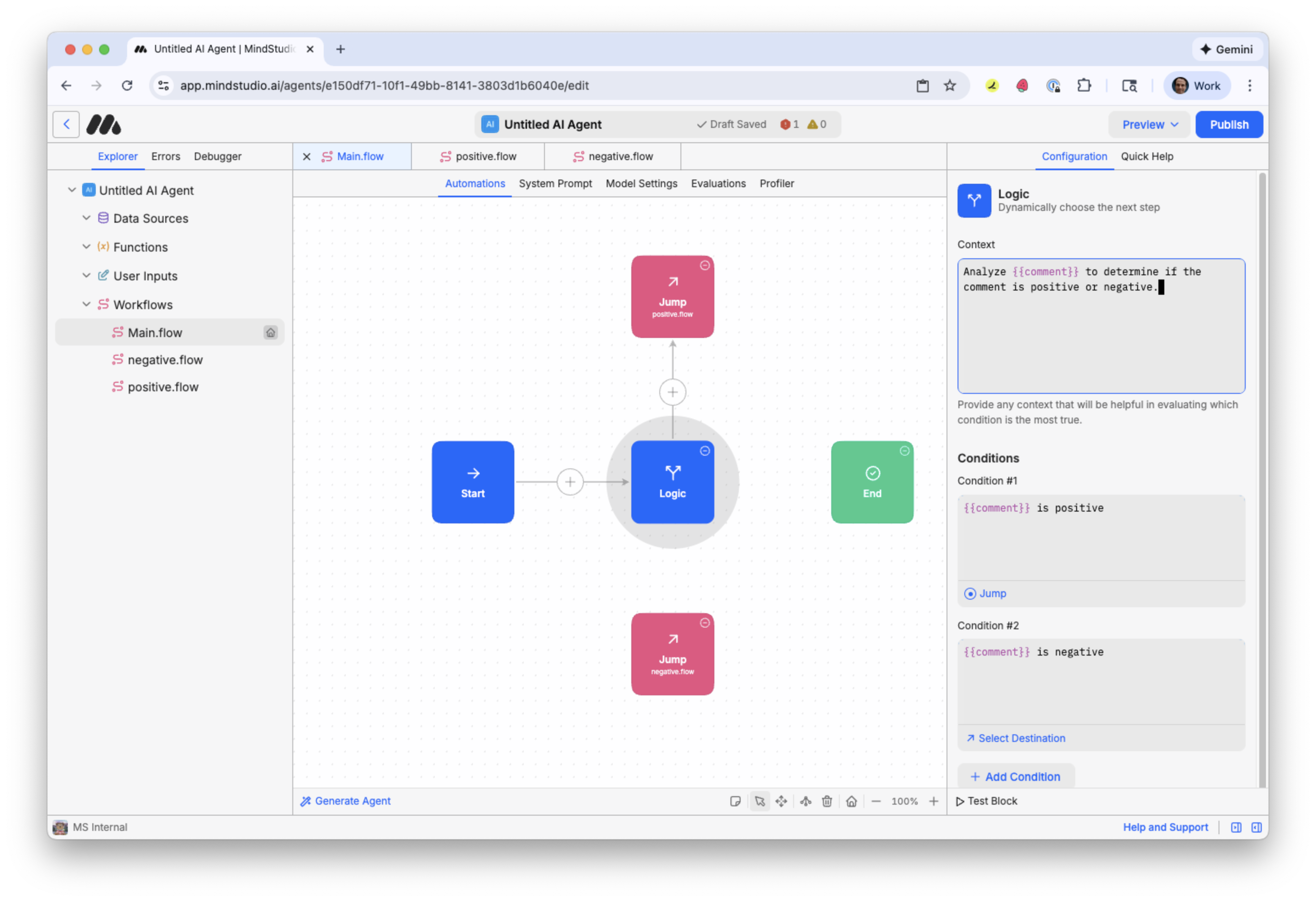Collapse the Data Sources tree node

tap(86, 218)
